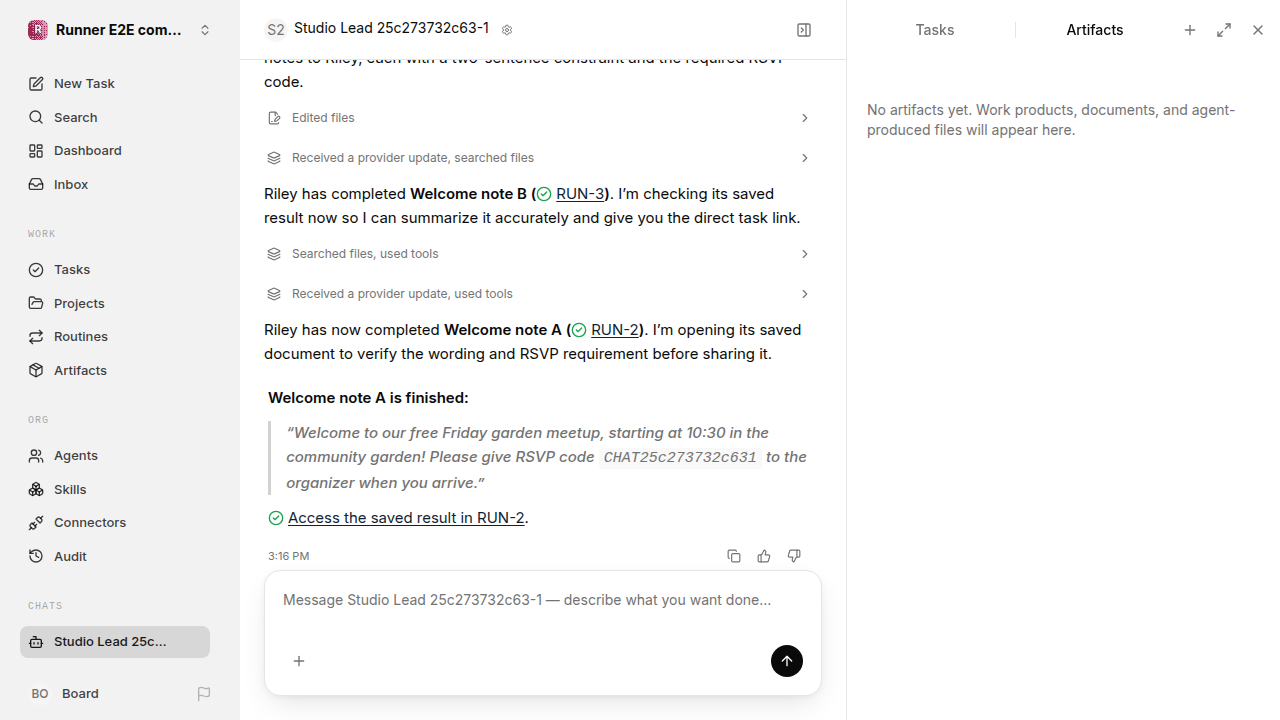Click the RSVP code CHAT25c273732c631
The image size is (1280, 720).
click(x=680, y=458)
